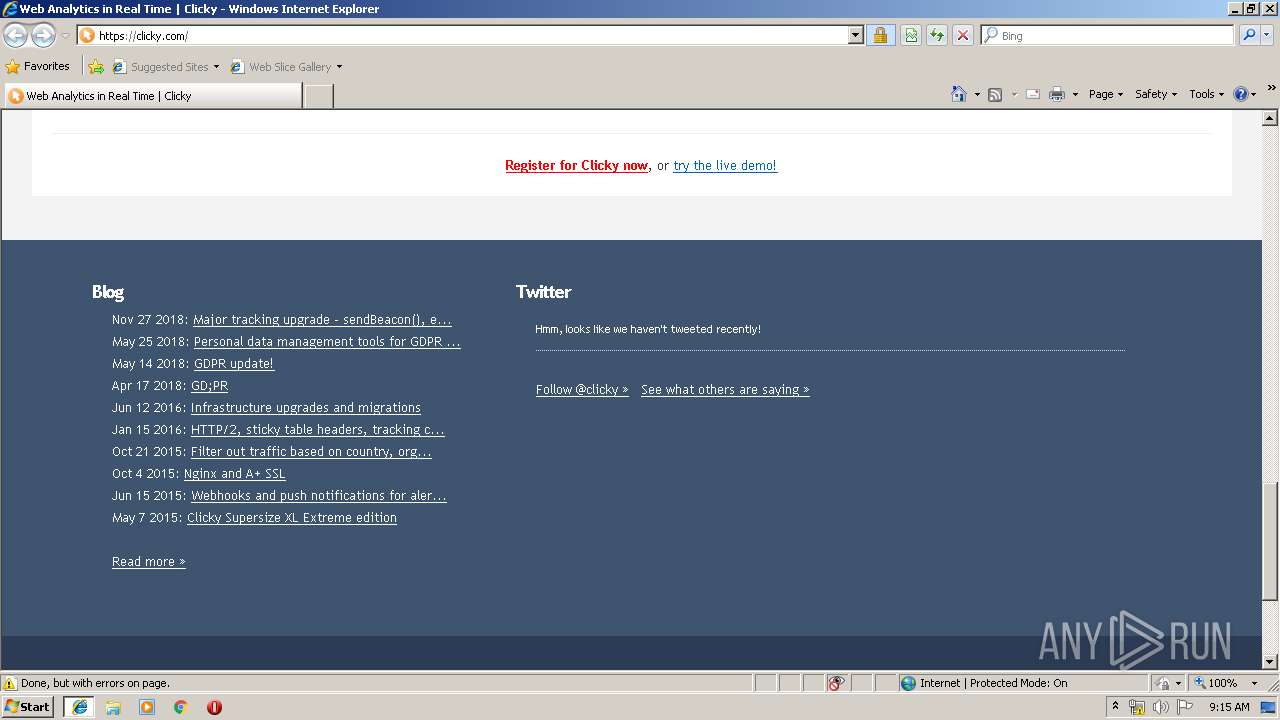Click See what others are saying link

pos(725,390)
